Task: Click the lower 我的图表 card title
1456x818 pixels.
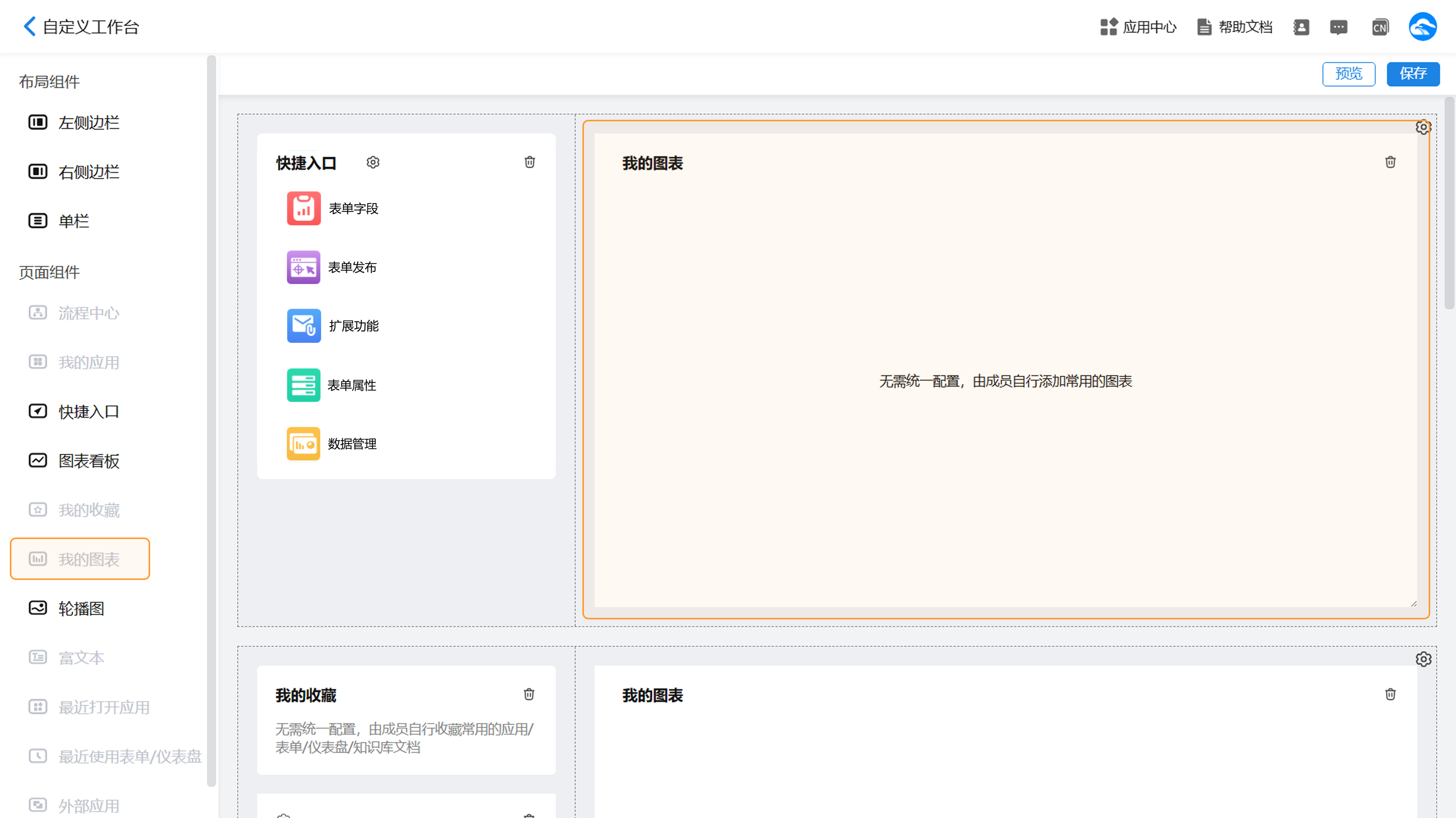Action: (x=652, y=696)
